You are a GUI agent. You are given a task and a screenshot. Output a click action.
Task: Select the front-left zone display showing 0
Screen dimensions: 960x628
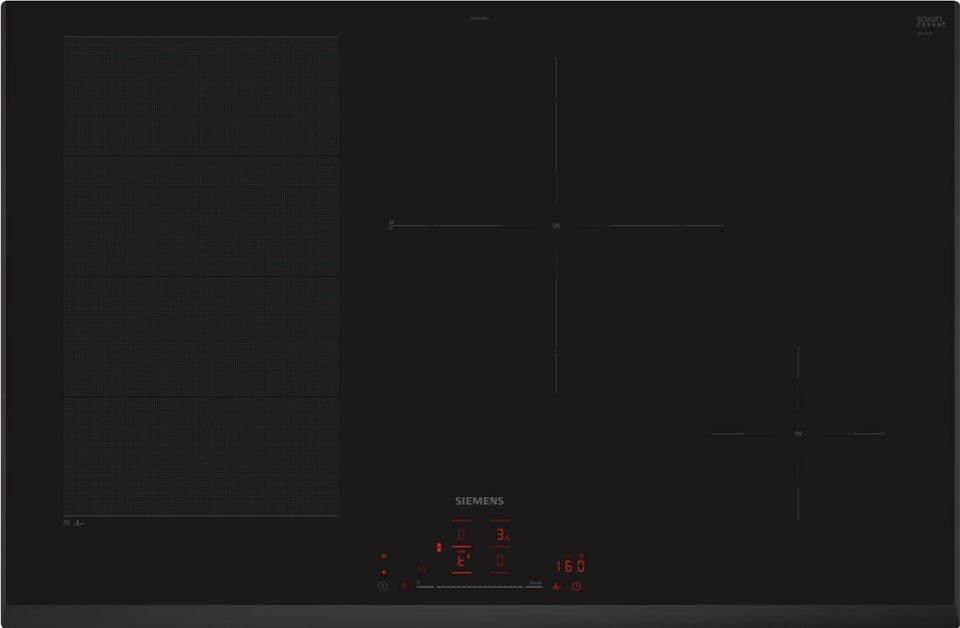pos(461,534)
